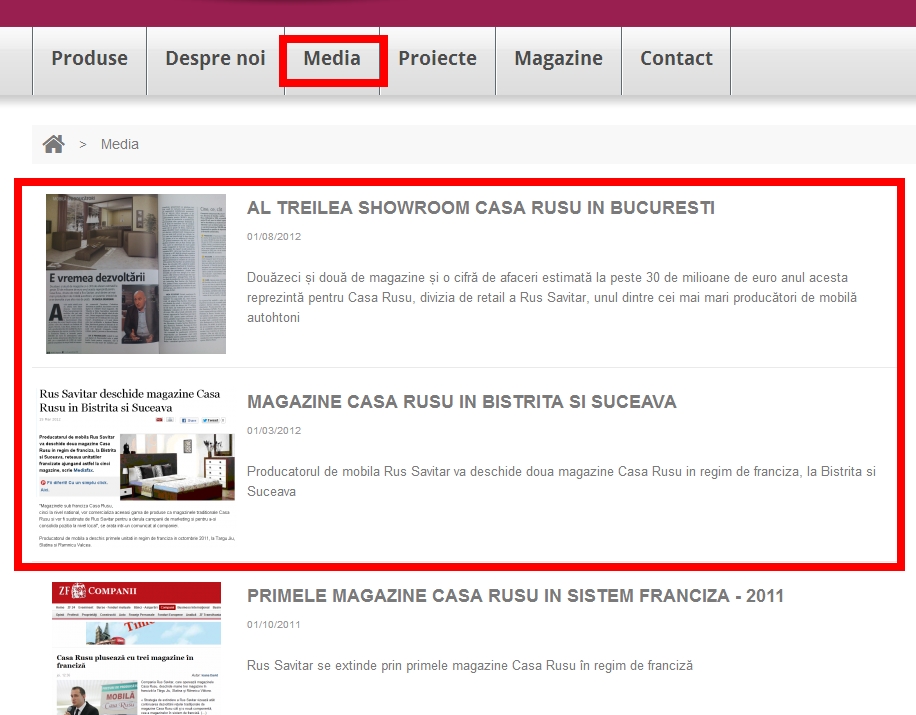Open the ZF Companii article thumbnail
The height and width of the screenshot is (715, 916).
point(136,648)
